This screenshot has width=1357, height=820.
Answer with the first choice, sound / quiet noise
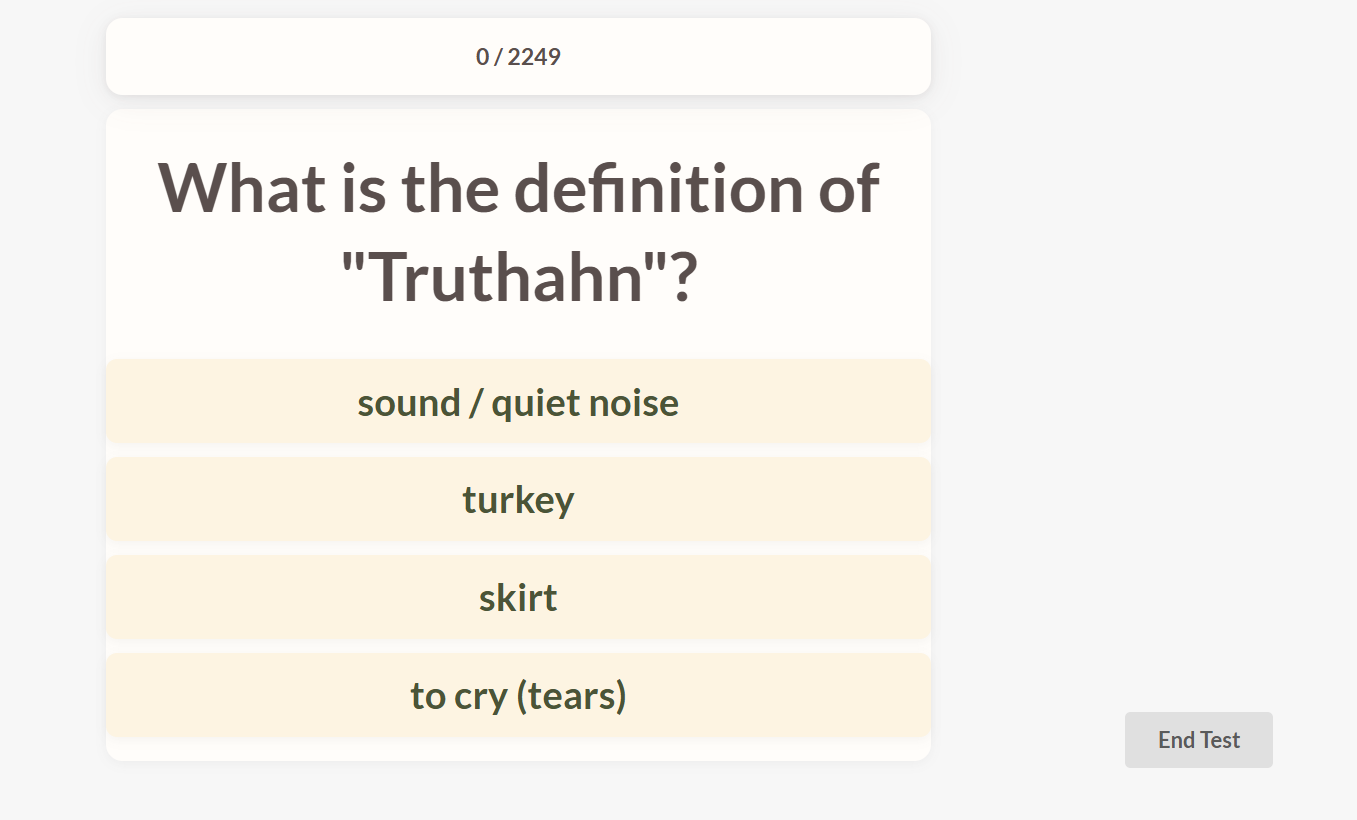tap(518, 402)
